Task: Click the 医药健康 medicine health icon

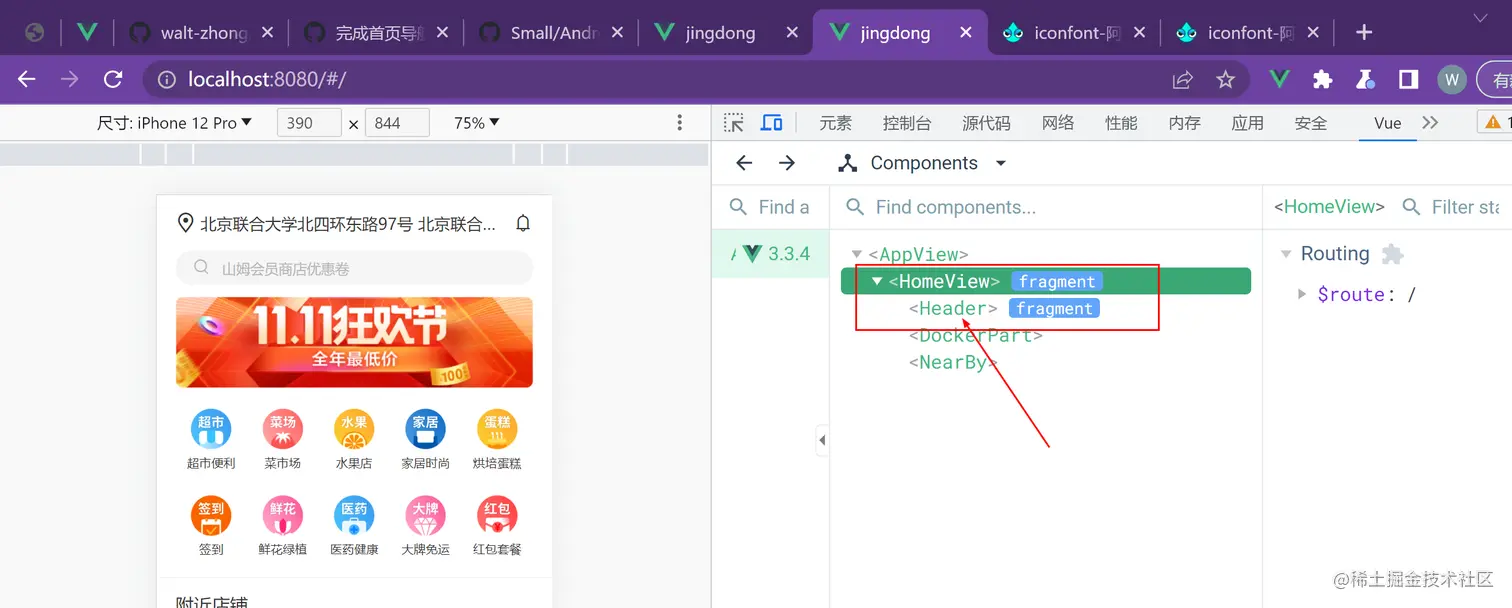Action: tap(354, 515)
